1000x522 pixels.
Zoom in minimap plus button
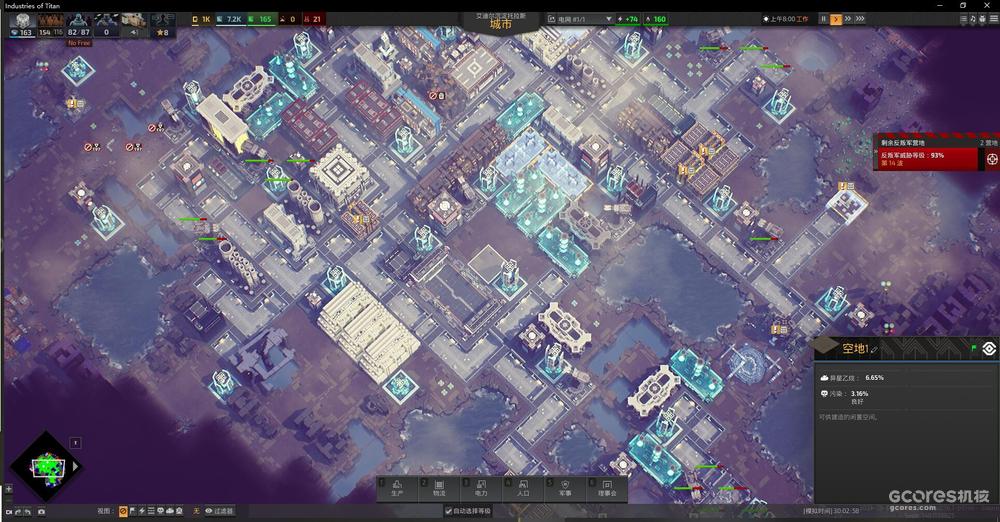click(8, 489)
